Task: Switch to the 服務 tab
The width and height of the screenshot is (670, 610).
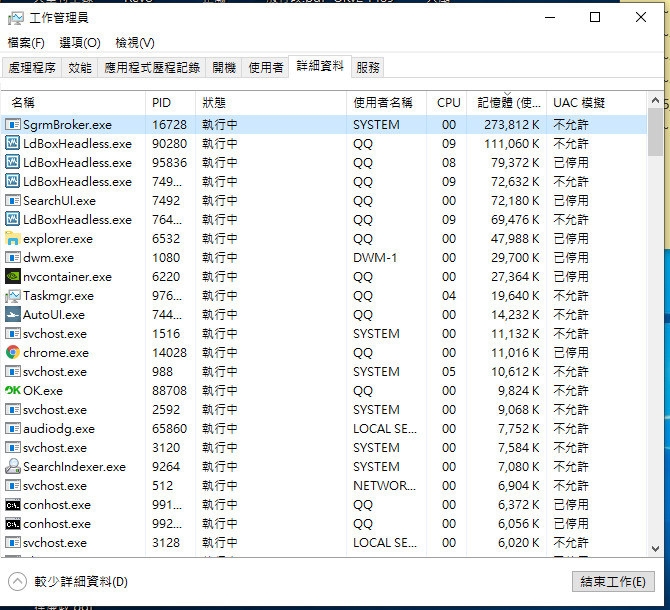Action: (x=367, y=67)
